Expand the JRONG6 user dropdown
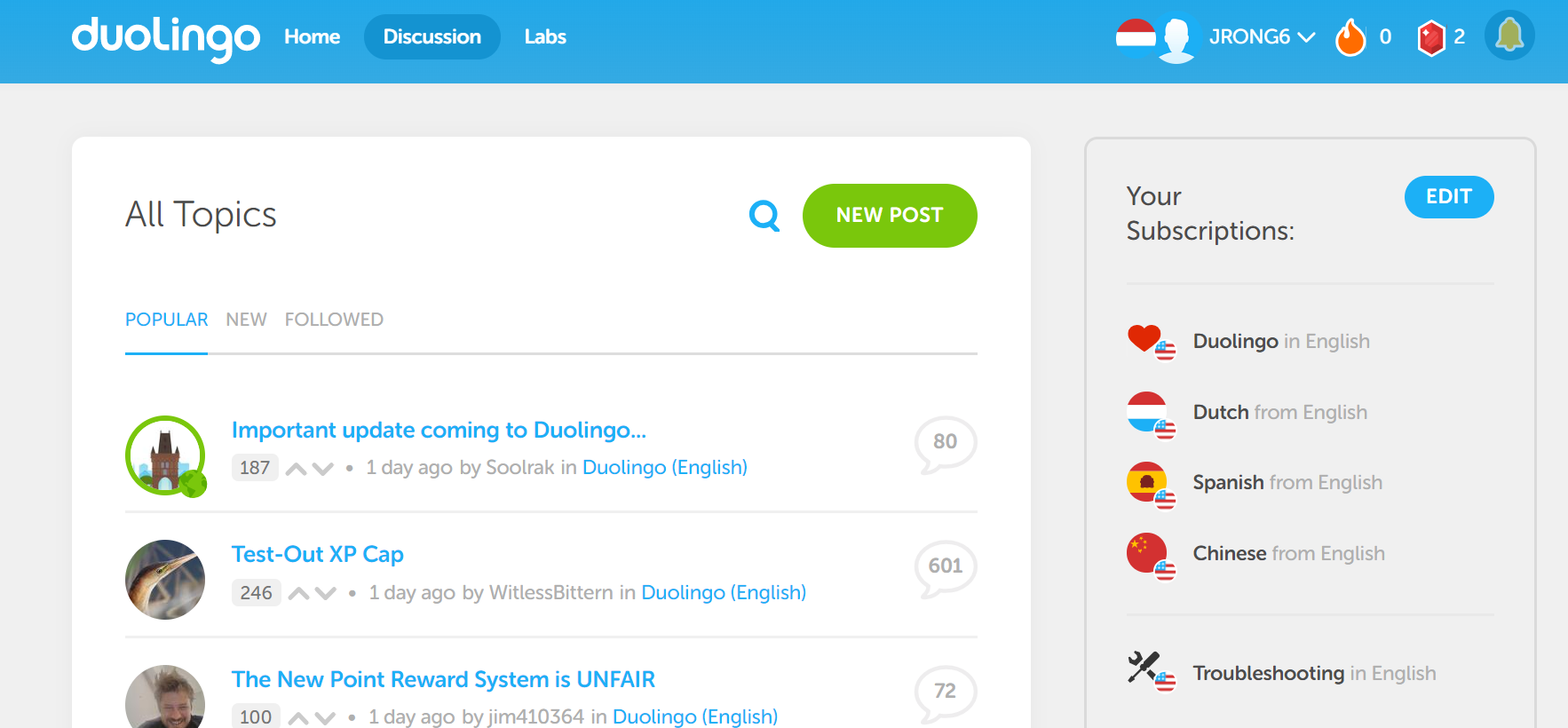 point(1261,37)
